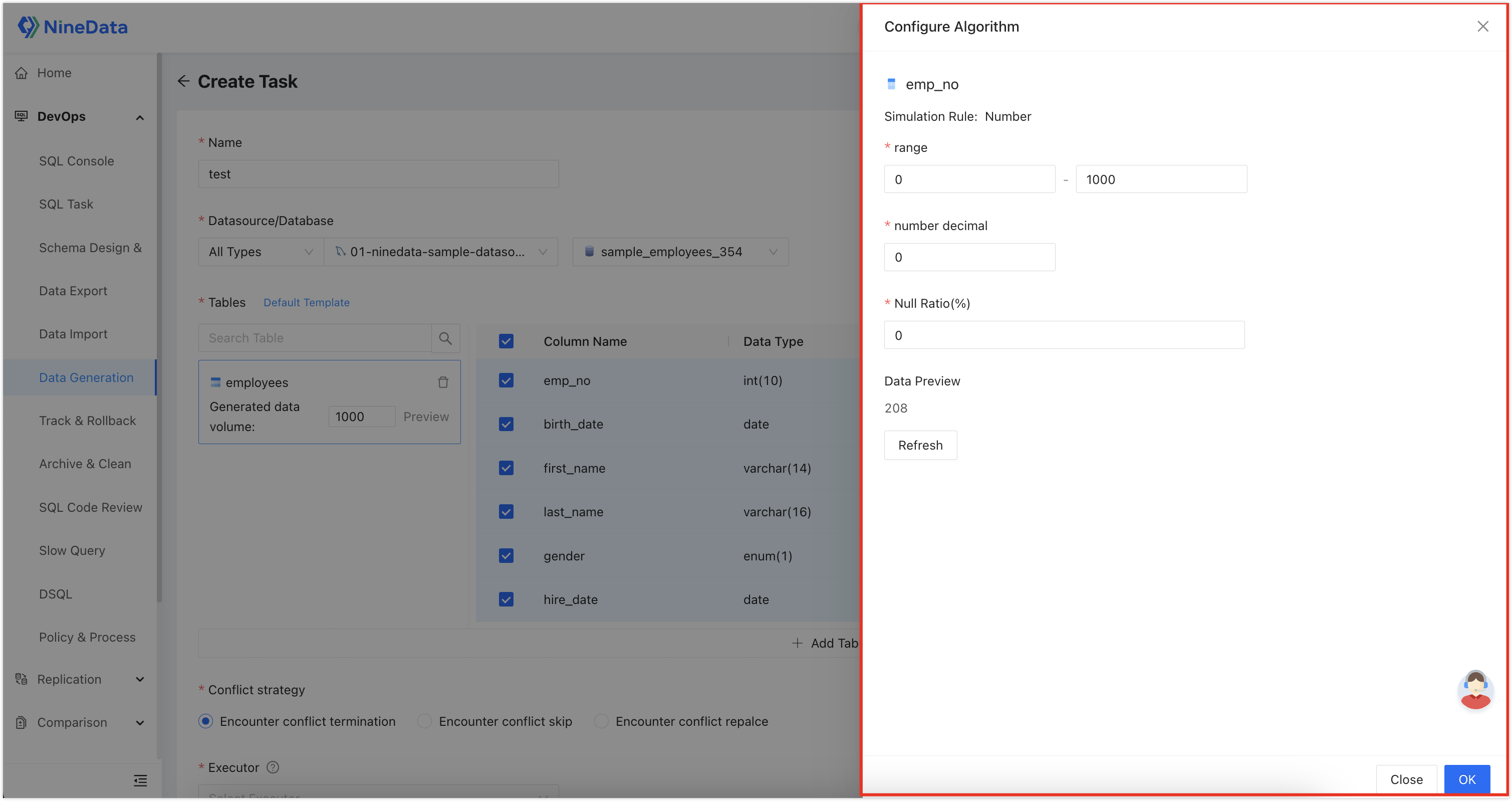
Task: Collapse sidebar using the bottom menu icon
Action: click(x=140, y=781)
